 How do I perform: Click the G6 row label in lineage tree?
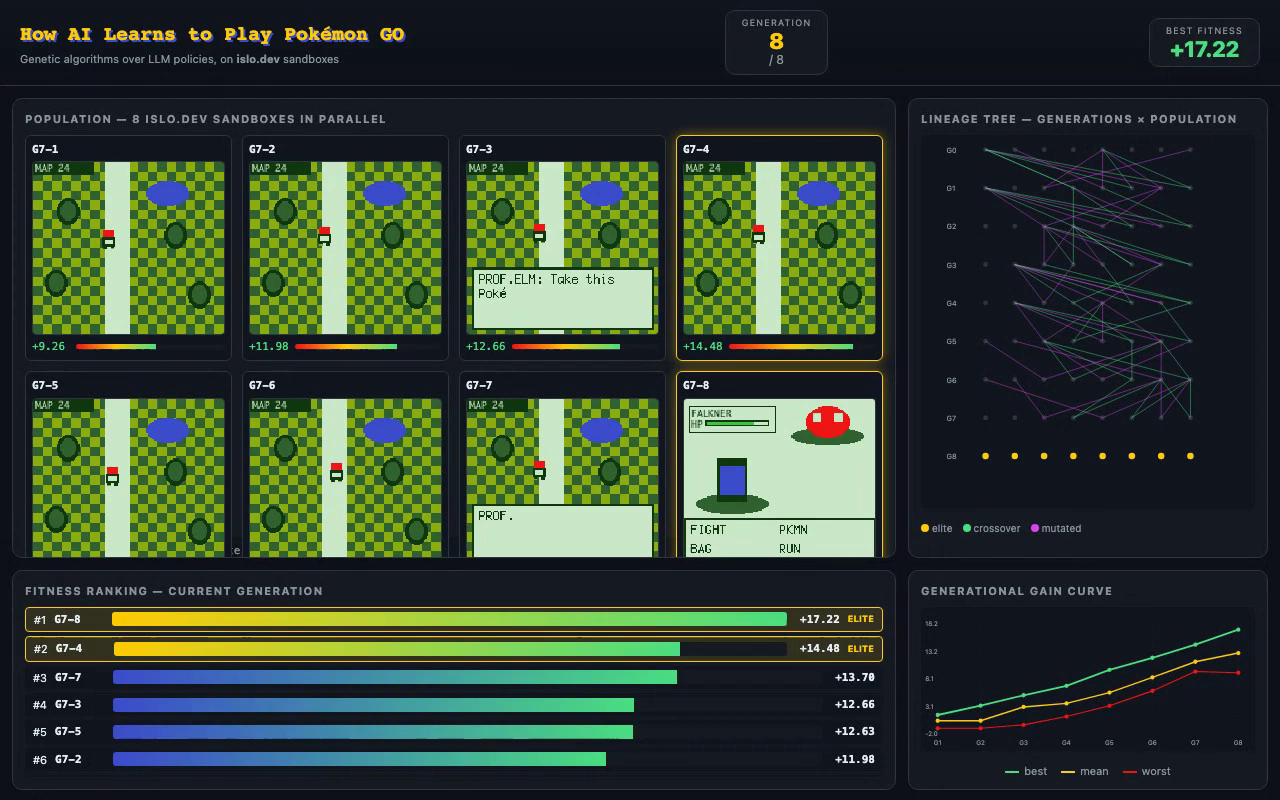click(x=951, y=380)
